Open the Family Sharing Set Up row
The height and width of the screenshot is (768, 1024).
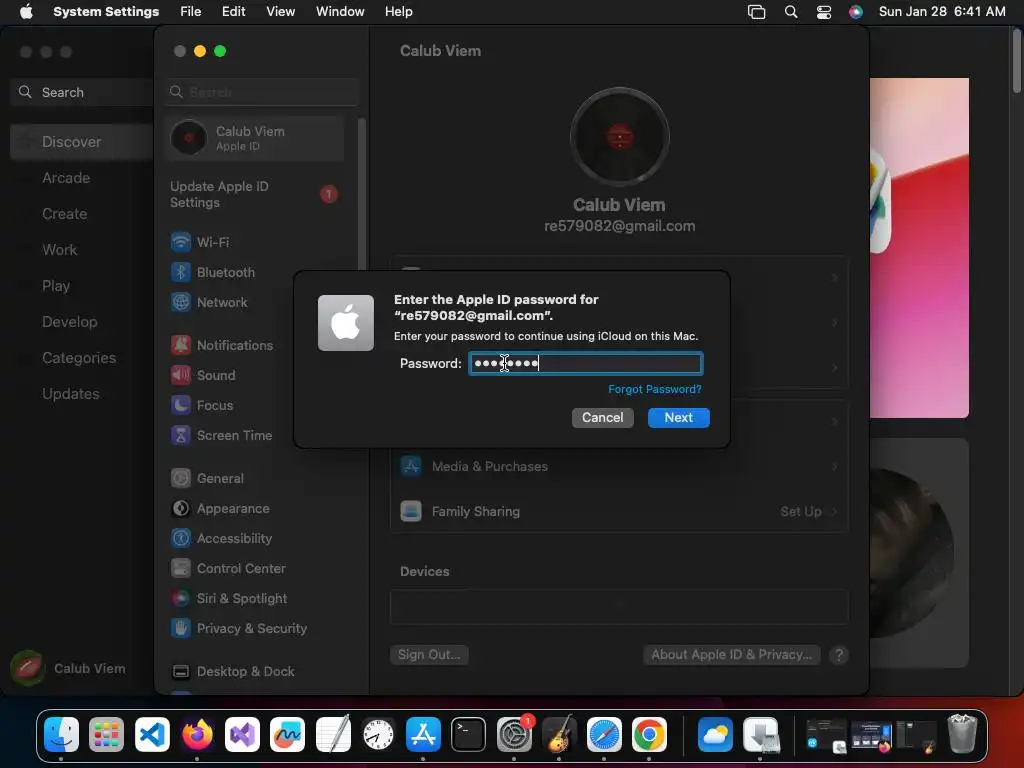619,512
